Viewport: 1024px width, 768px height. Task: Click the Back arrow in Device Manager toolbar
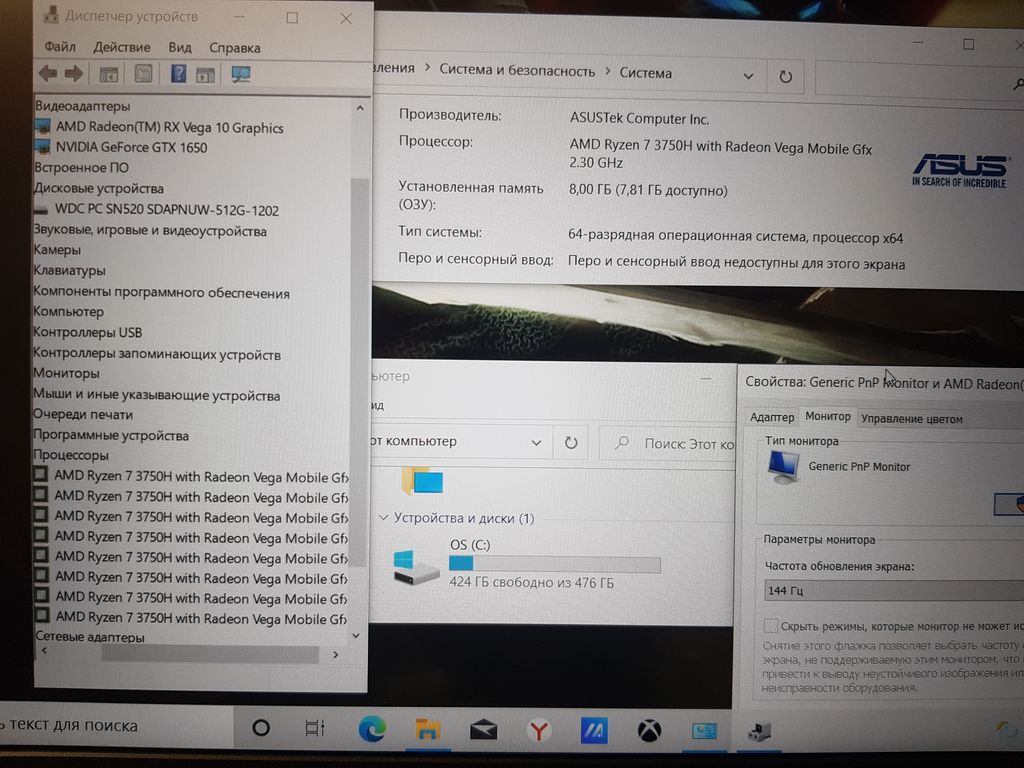(x=48, y=73)
